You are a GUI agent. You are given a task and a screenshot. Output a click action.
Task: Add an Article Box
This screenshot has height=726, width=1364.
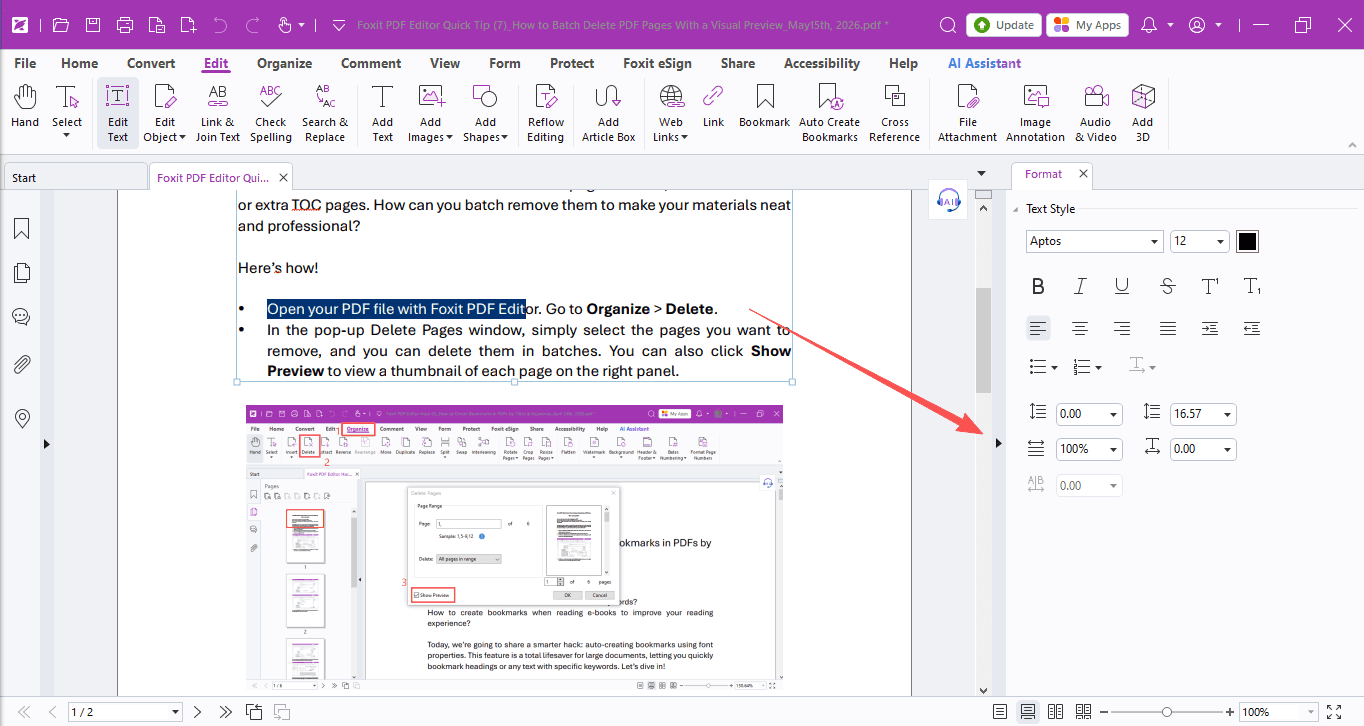(608, 112)
